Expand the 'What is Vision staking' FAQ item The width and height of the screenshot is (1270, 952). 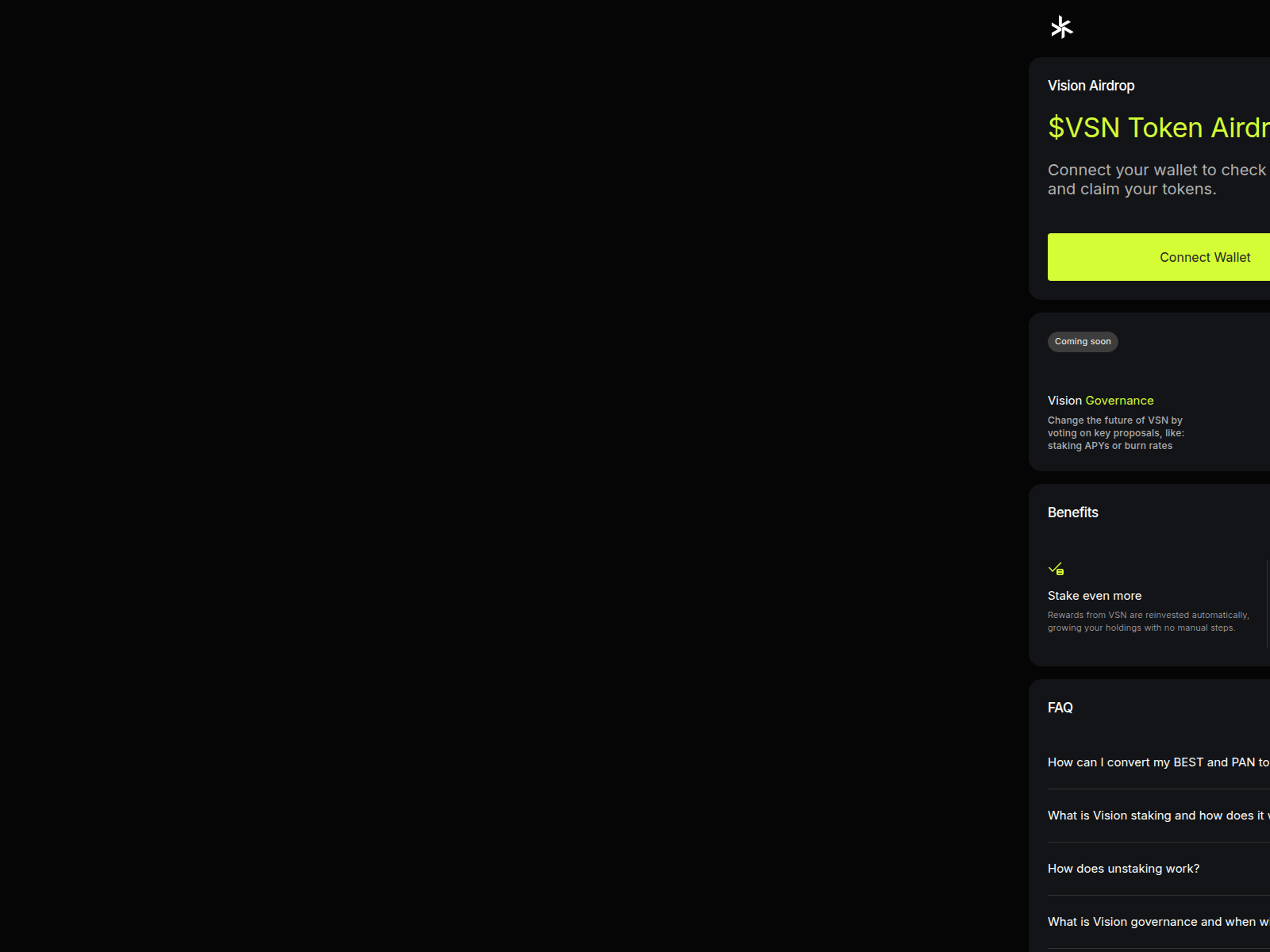[1156, 815]
